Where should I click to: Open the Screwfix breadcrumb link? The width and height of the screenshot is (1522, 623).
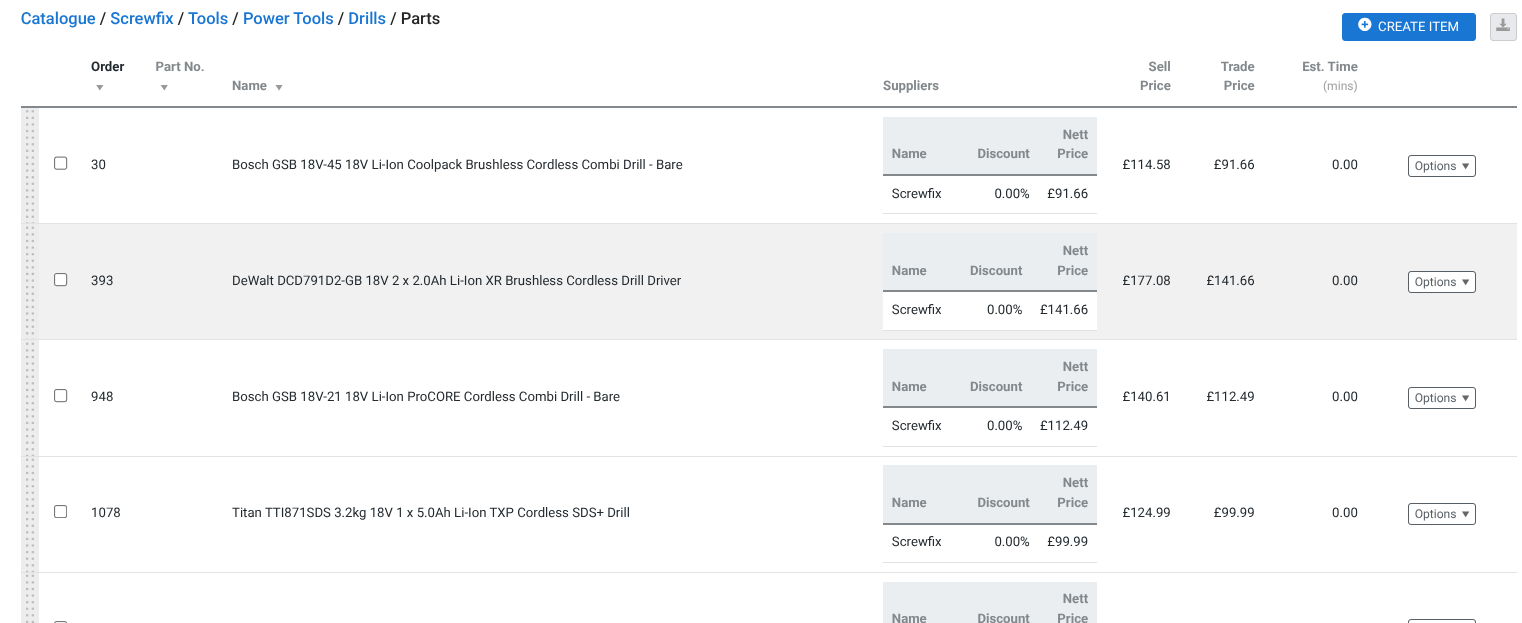pyautogui.click(x=142, y=19)
